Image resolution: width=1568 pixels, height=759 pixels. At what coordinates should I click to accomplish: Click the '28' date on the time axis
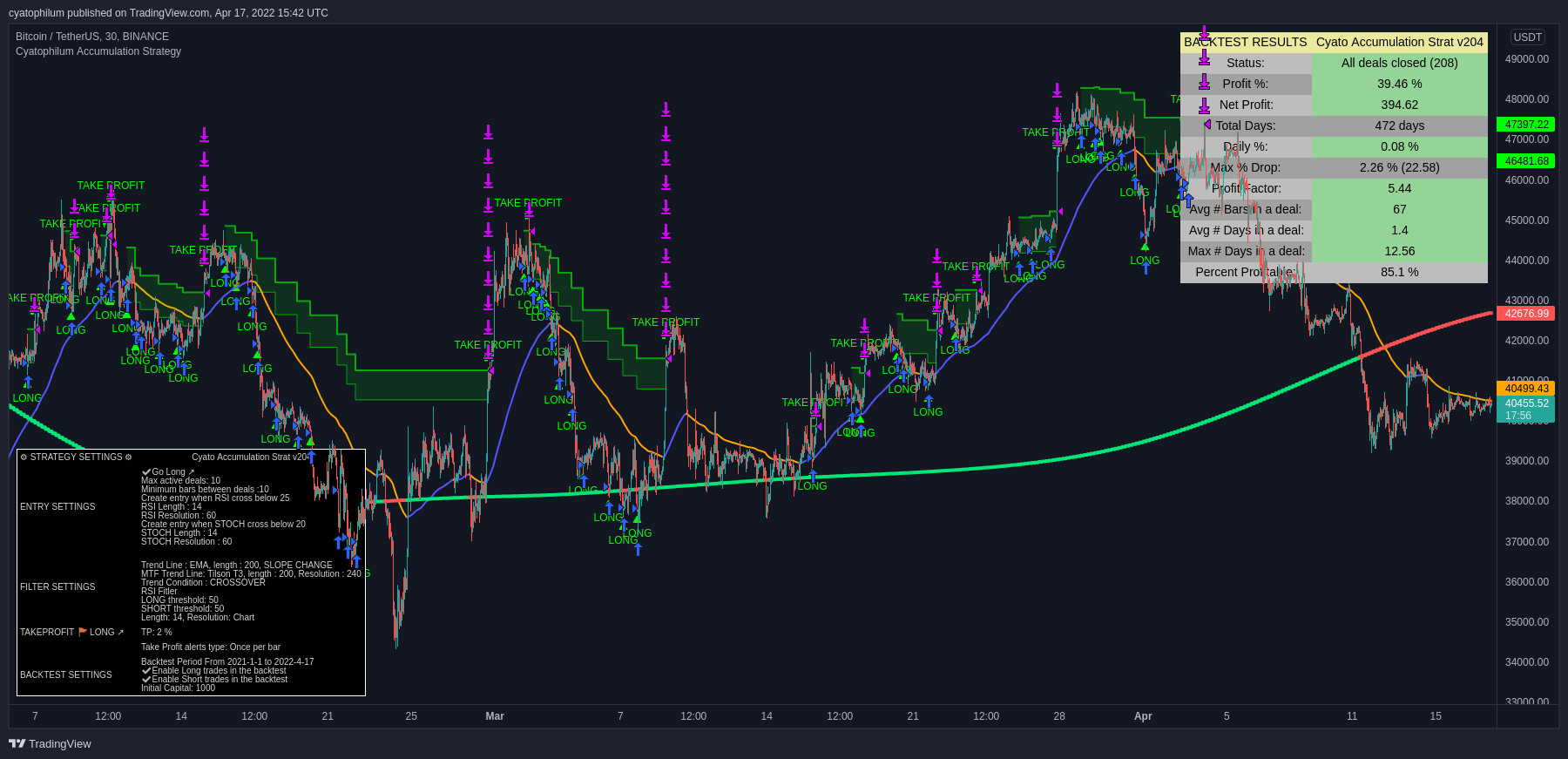(1059, 716)
